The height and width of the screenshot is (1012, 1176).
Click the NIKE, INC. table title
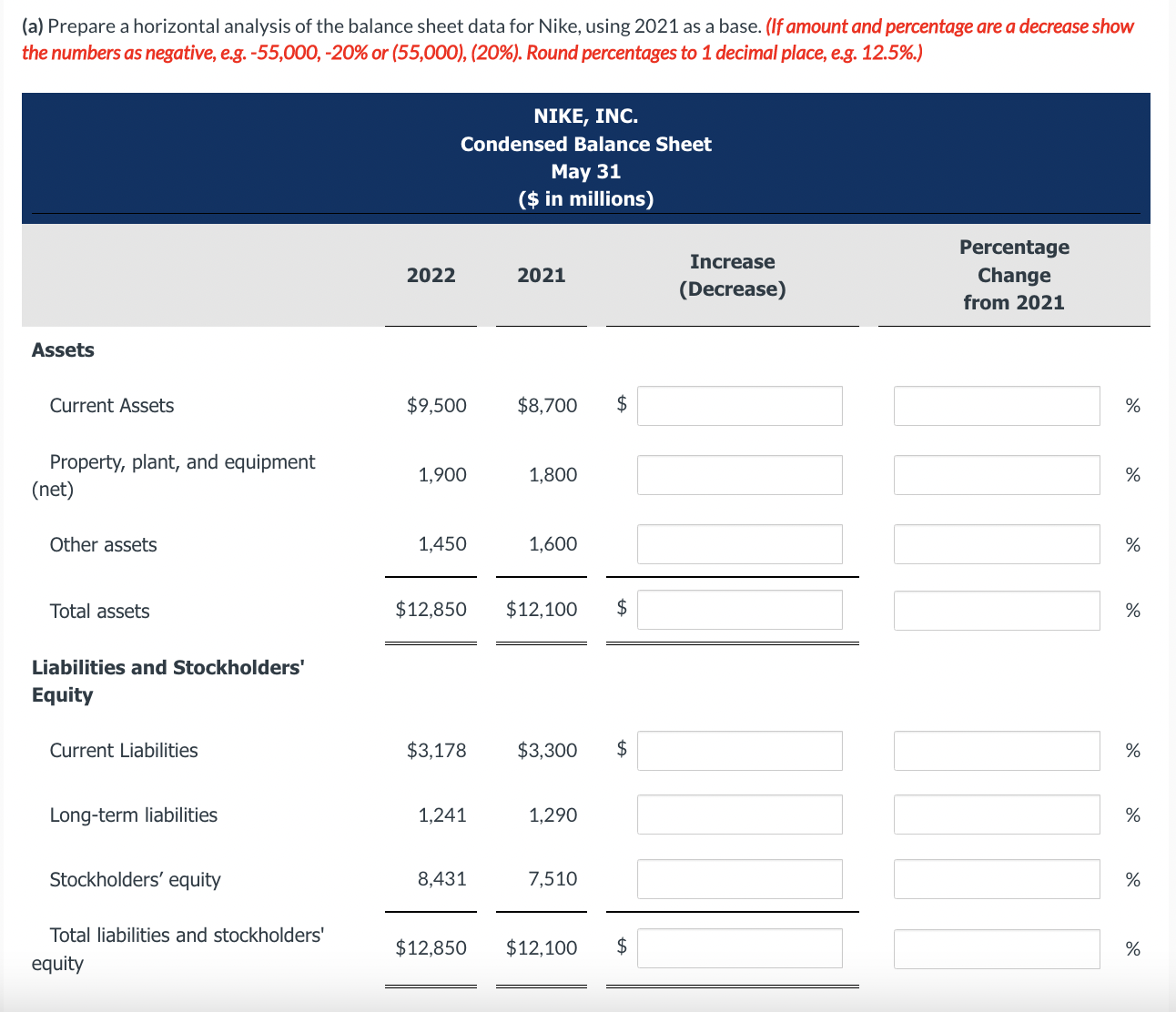pos(586,116)
